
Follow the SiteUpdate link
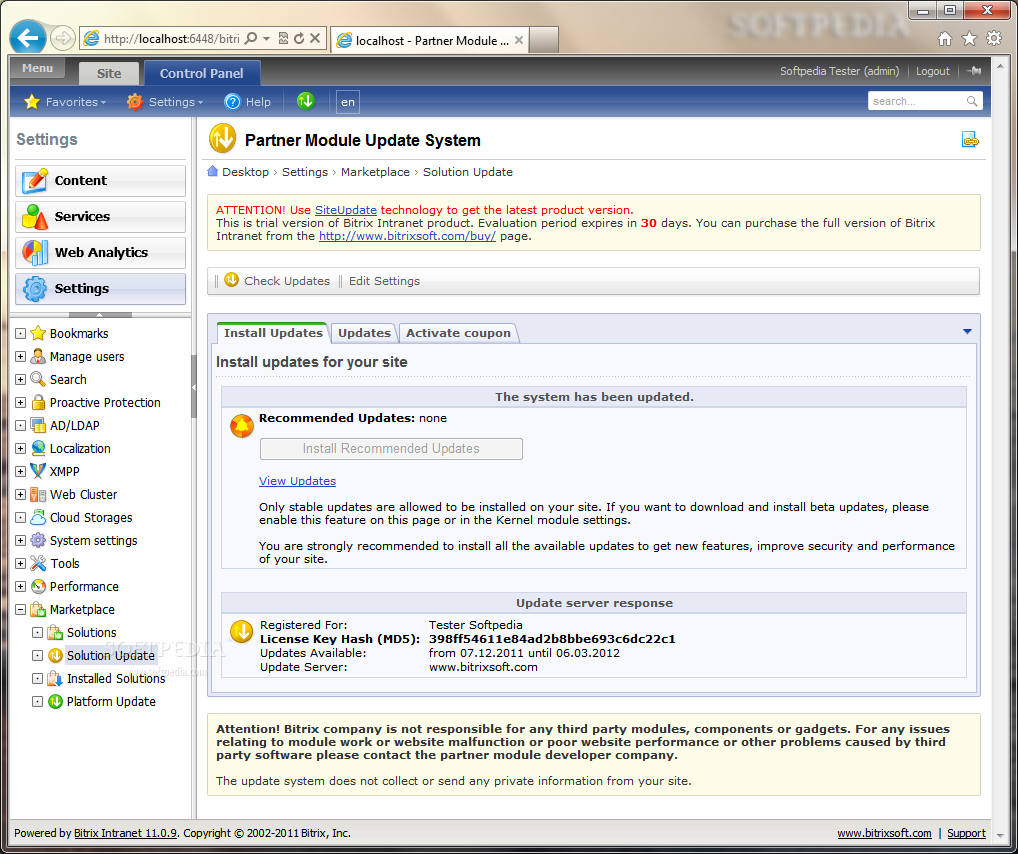click(345, 210)
